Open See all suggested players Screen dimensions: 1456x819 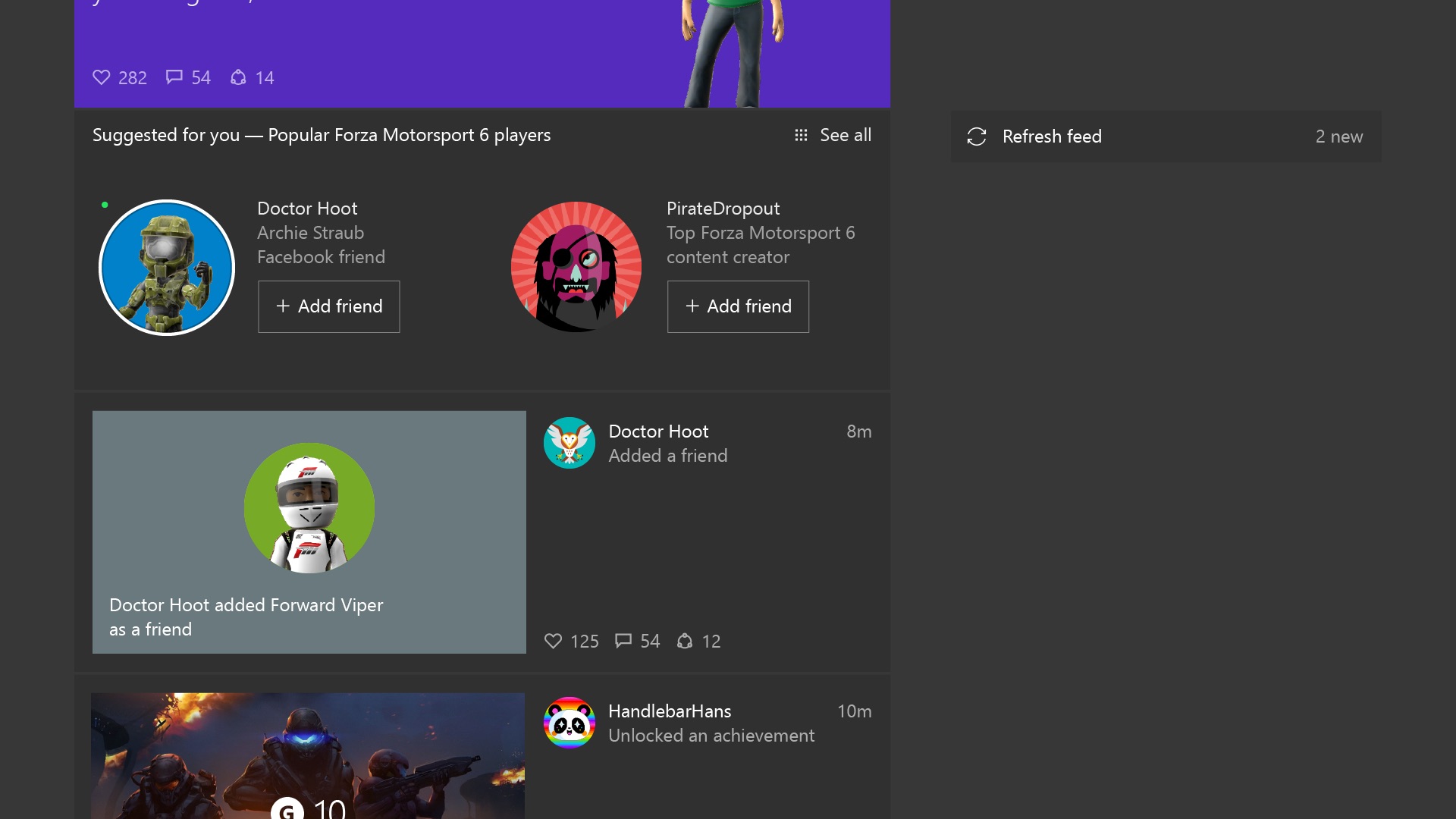[x=846, y=134]
